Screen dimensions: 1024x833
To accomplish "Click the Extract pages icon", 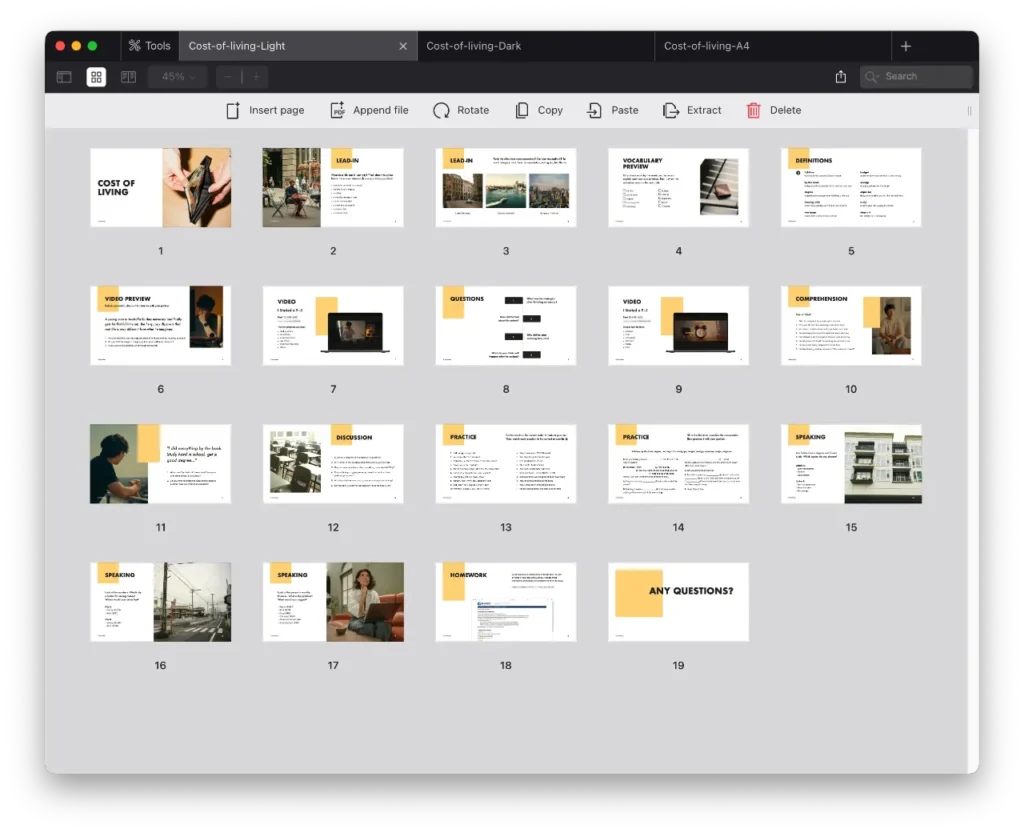I will (671, 110).
